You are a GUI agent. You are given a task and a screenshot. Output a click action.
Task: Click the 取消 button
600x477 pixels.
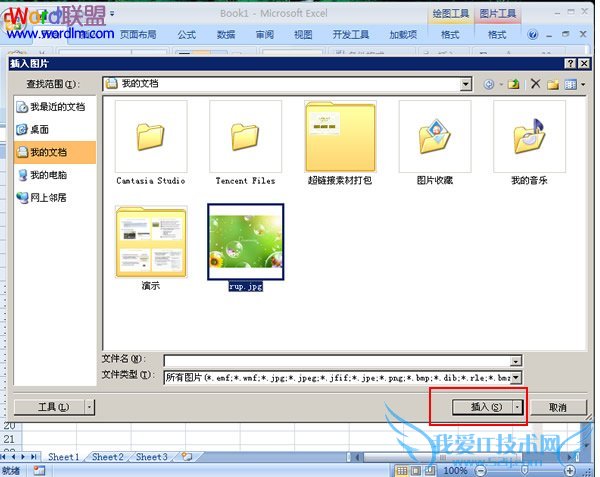pyautogui.click(x=558, y=407)
